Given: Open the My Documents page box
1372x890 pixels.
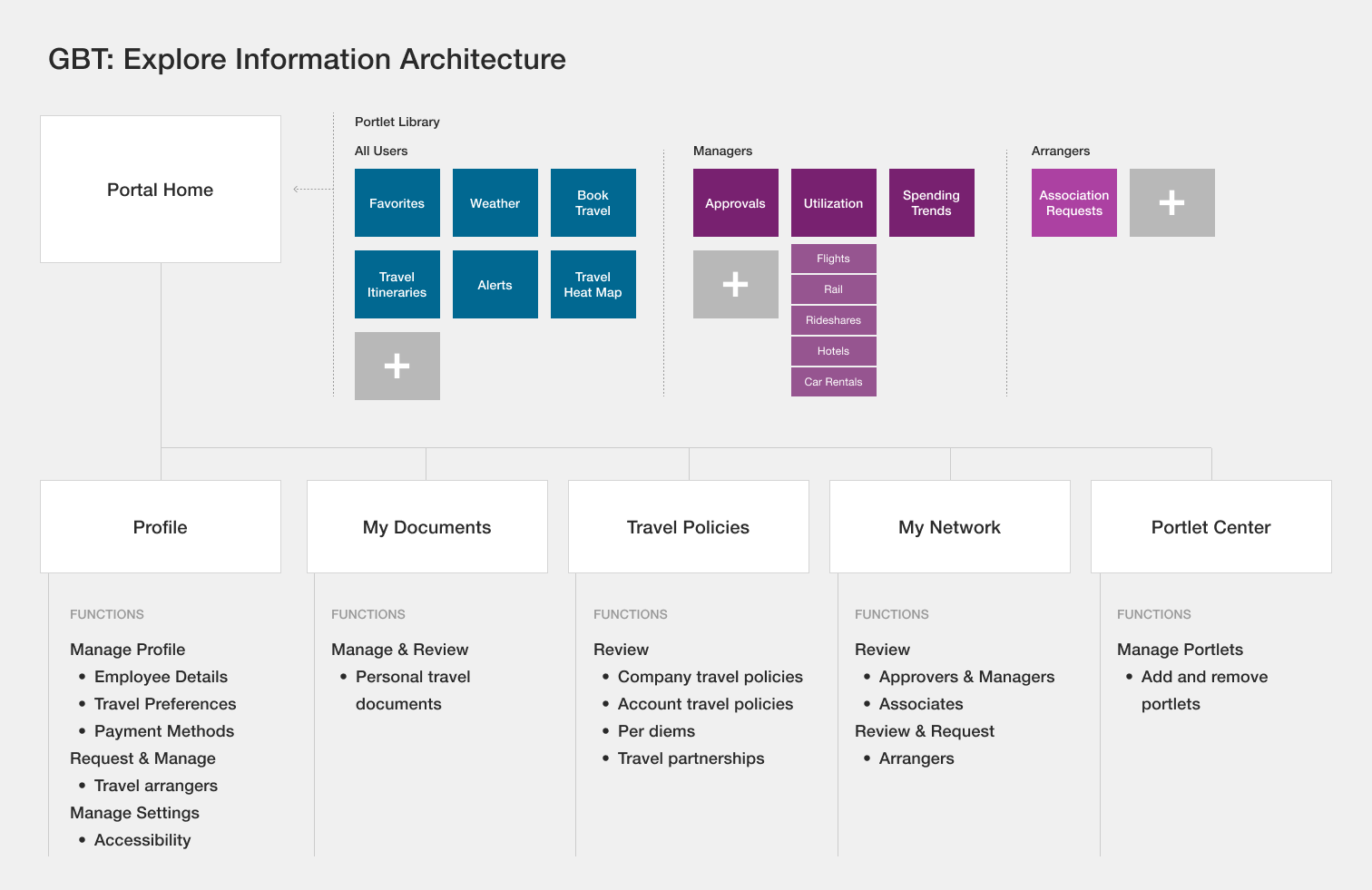Looking at the screenshot, I should coord(427,527).
